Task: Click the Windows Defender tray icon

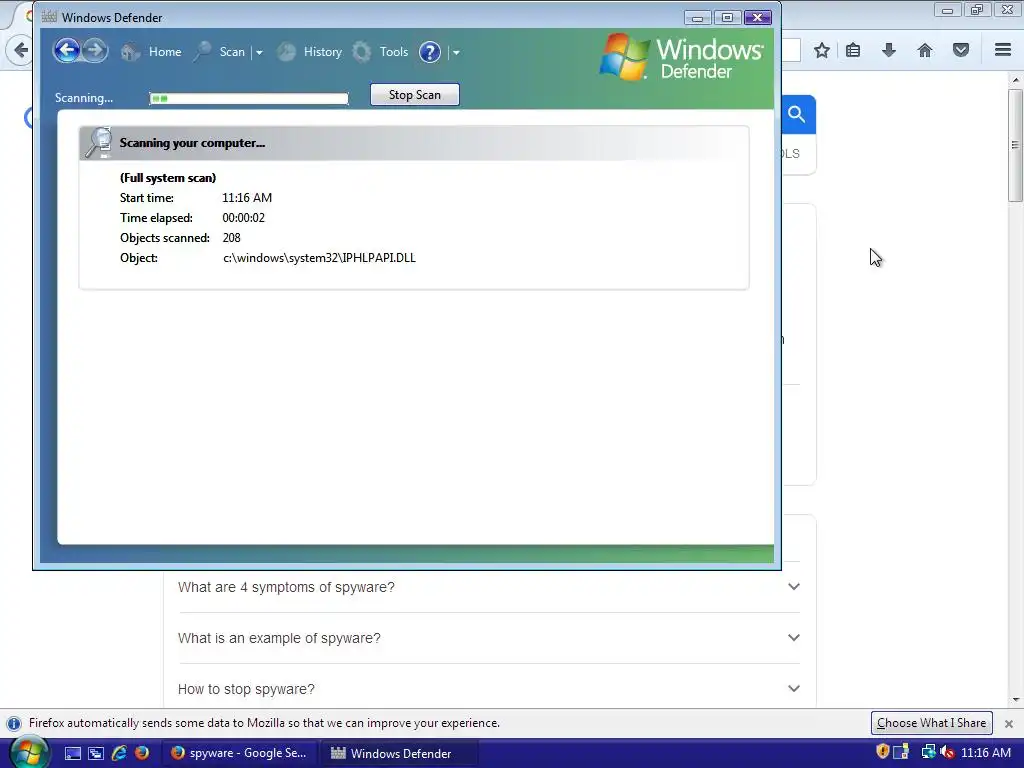Action: coord(901,752)
